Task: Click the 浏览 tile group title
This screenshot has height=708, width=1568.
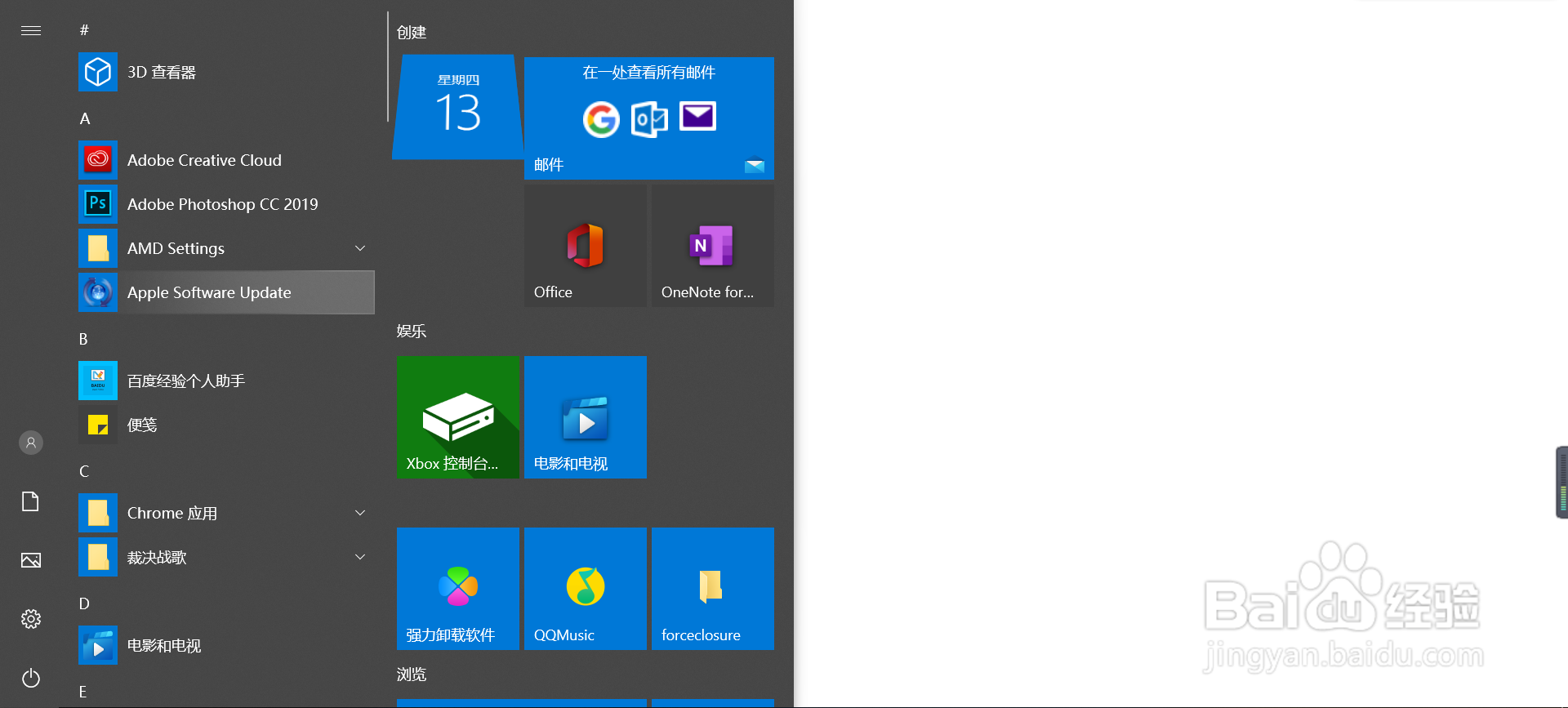Action: point(412,675)
